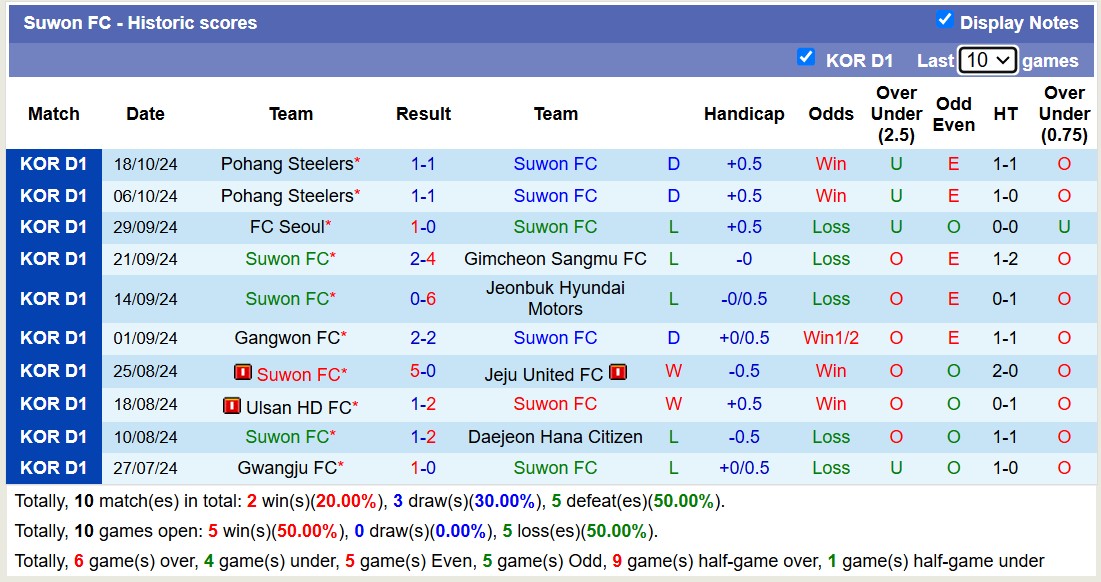Click the Handicap column header
The image size is (1101, 582).
click(x=743, y=114)
